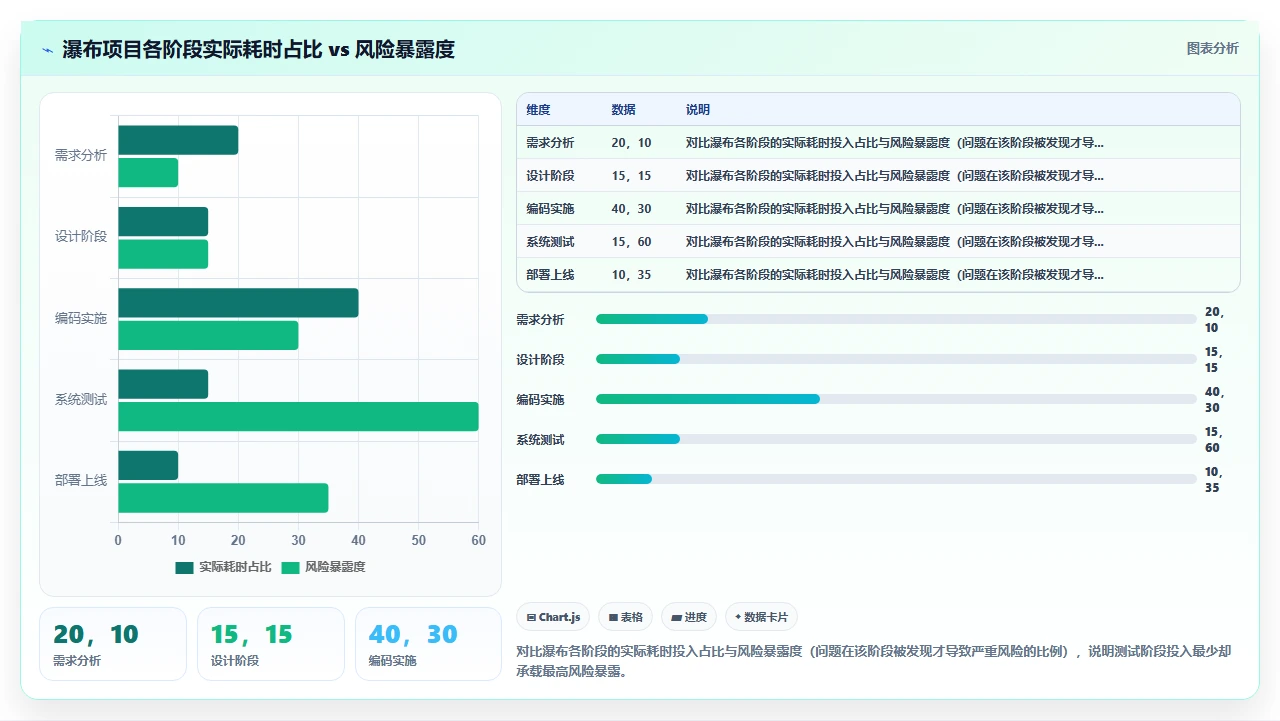Click the table value 10, 35
1280x721 pixels.
coord(631,275)
